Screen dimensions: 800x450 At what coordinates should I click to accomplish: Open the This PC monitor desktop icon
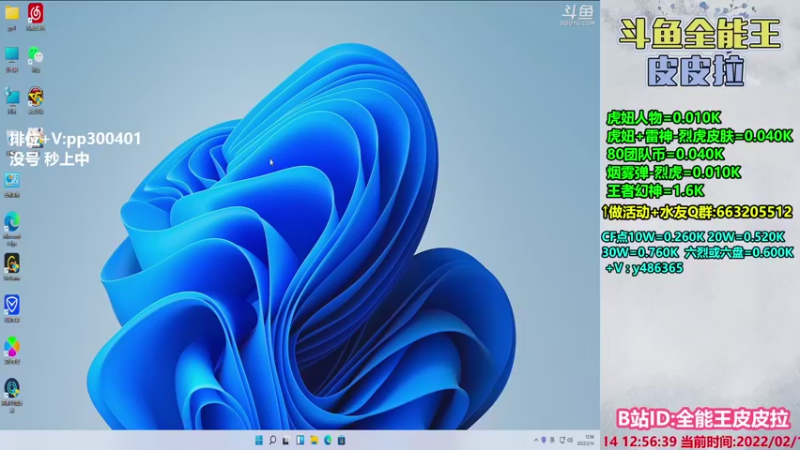tap(12, 58)
